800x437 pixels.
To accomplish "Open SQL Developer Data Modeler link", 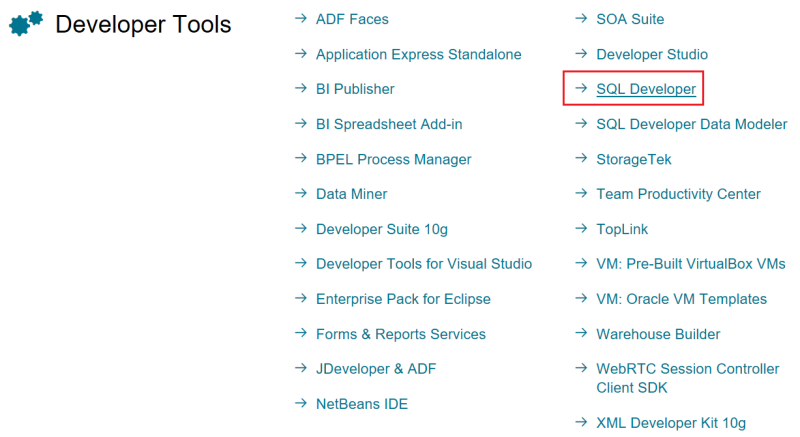I will [692, 124].
